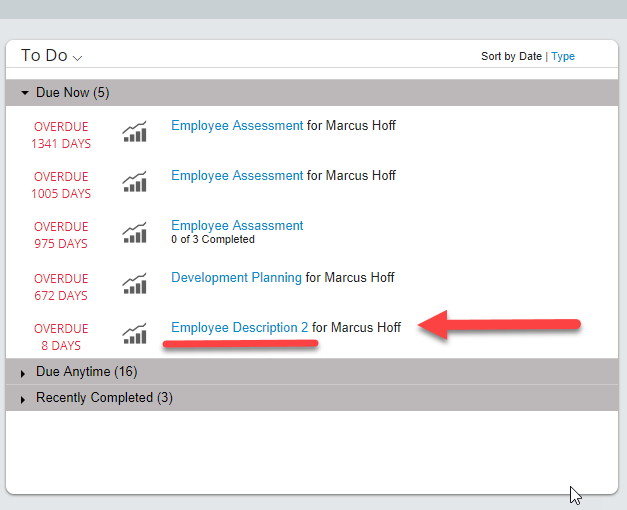Click chart icon beside 1341 days overdue item
This screenshot has height=510, width=627.
pos(134,132)
